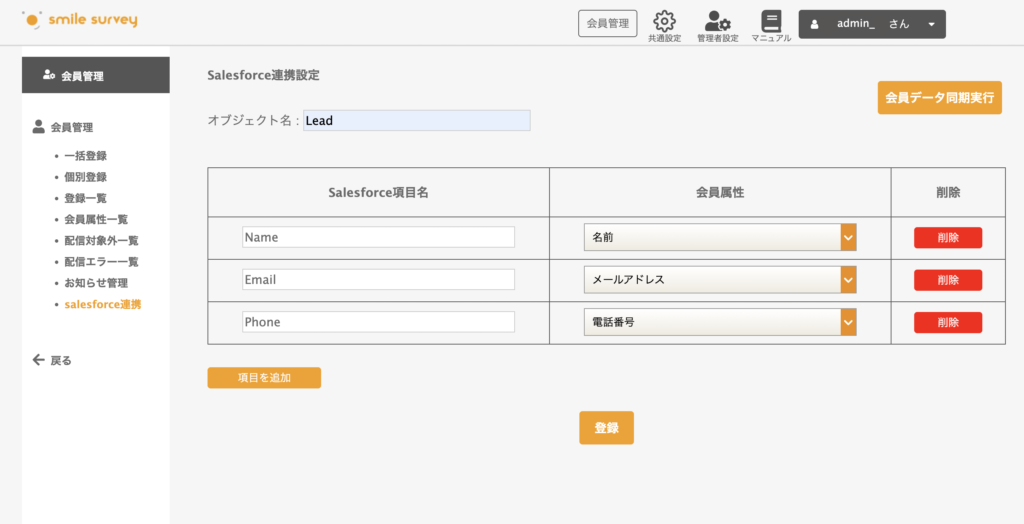Screen dimensions: 1024x524
Task: Click the orange 登録 submit button
Action: (x=606, y=427)
